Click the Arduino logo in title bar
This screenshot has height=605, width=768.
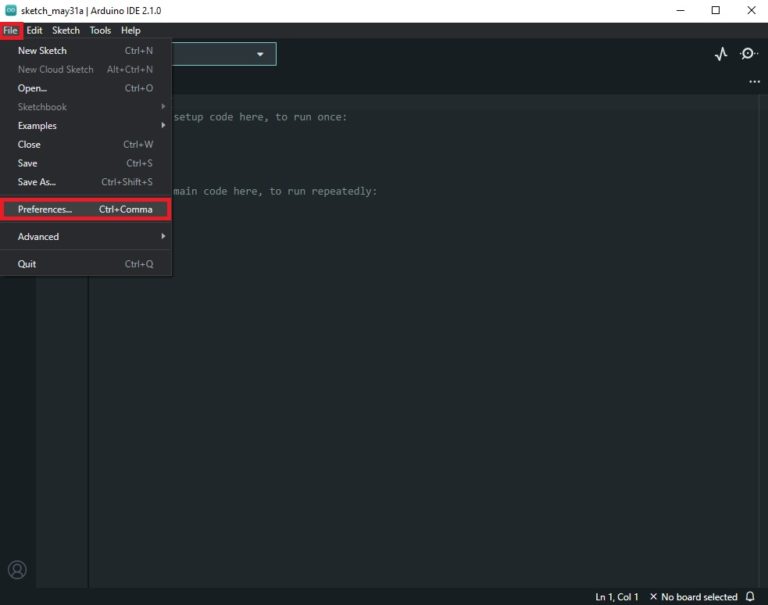10,10
